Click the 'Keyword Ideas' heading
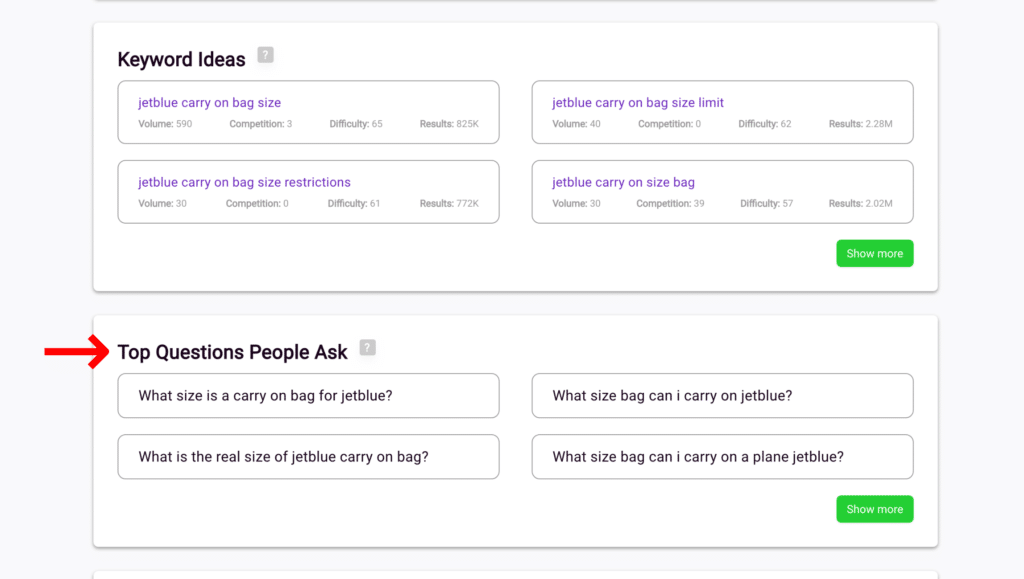This screenshot has width=1024, height=579. coord(182,59)
